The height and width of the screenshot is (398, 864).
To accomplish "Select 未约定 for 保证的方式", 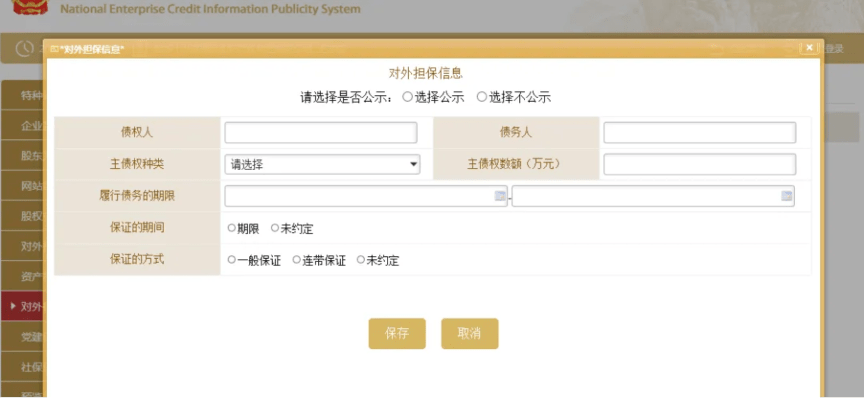I will point(360,260).
